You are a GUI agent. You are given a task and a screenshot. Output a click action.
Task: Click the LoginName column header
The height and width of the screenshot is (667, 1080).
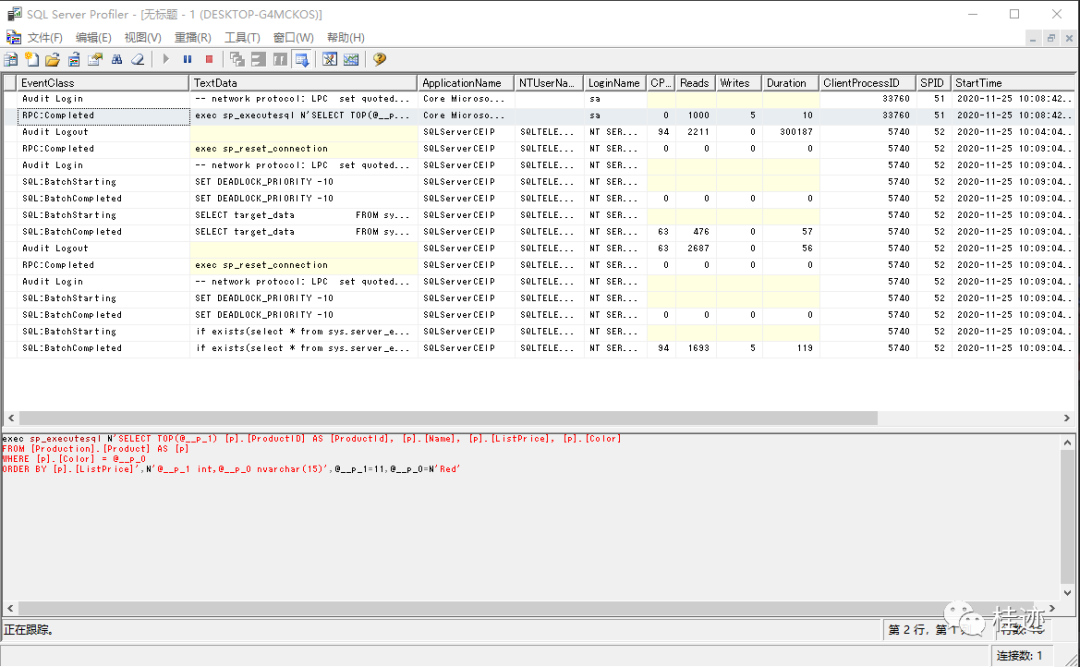pos(615,83)
